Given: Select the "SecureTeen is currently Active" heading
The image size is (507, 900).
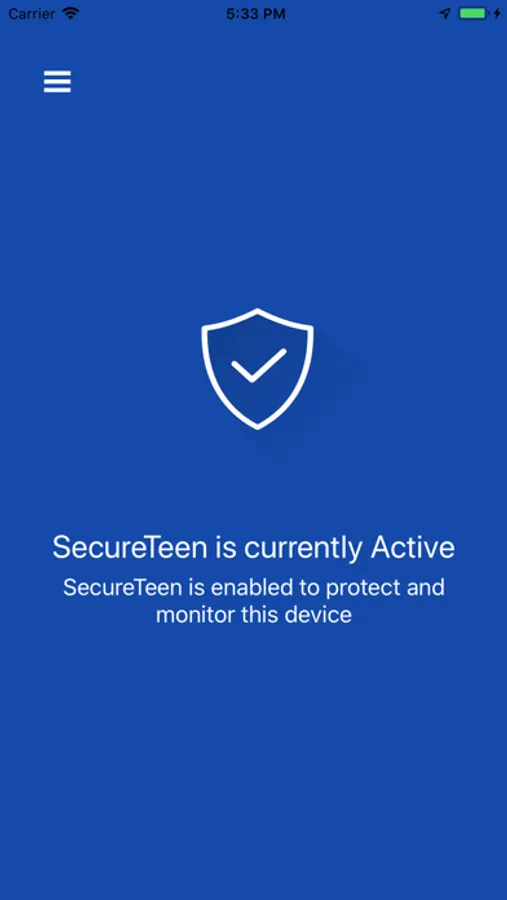Looking at the screenshot, I should click(253, 548).
